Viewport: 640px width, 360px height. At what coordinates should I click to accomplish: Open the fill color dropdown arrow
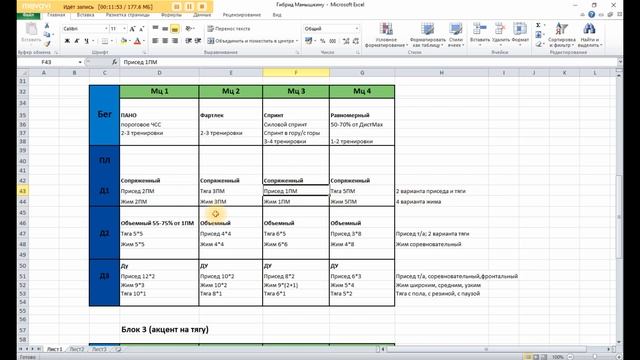click(129, 41)
